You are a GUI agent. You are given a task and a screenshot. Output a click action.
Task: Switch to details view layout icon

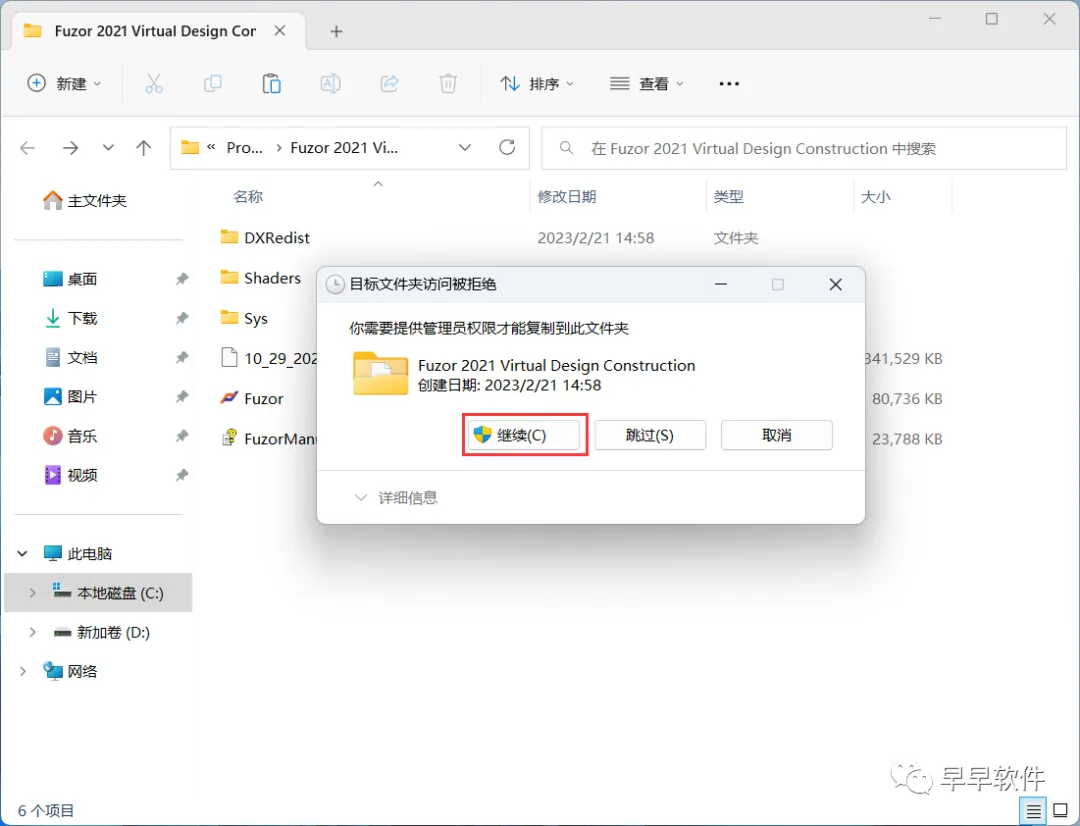tap(1033, 812)
